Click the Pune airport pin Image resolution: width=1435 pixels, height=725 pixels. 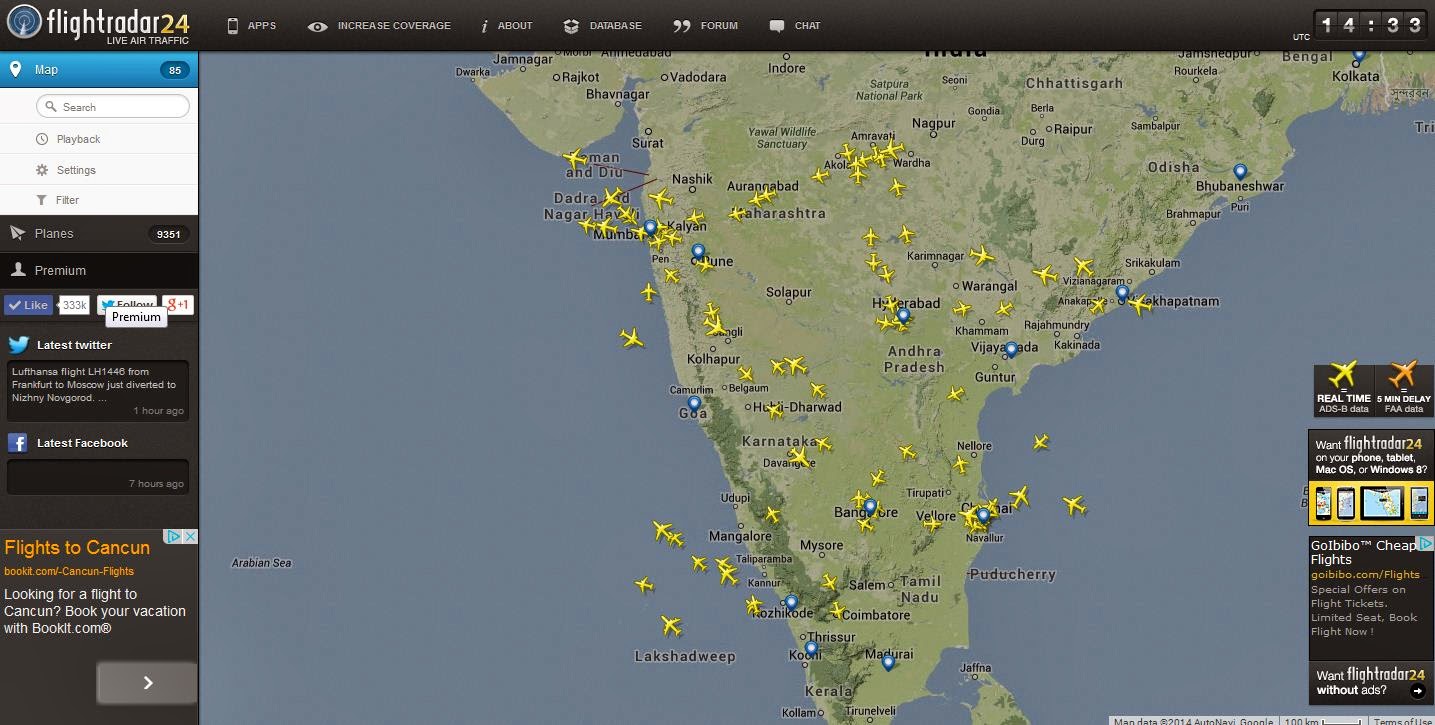(x=698, y=253)
